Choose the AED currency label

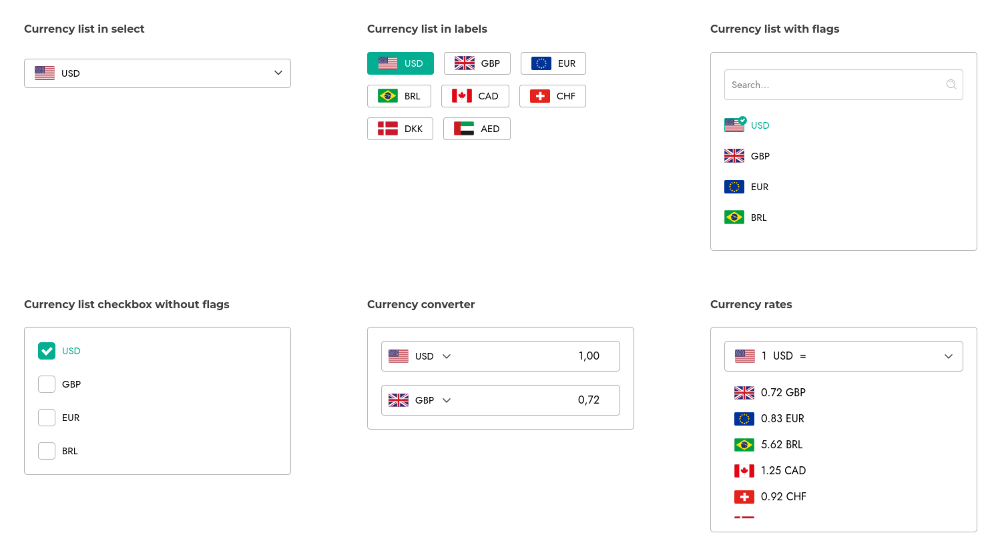[x=476, y=129]
